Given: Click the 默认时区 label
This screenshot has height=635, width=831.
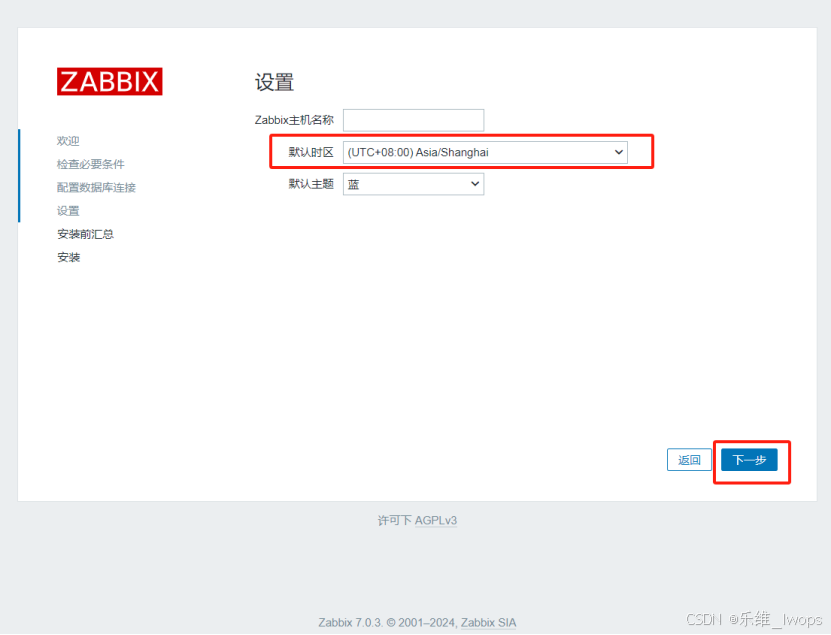Looking at the screenshot, I should [311, 152].
